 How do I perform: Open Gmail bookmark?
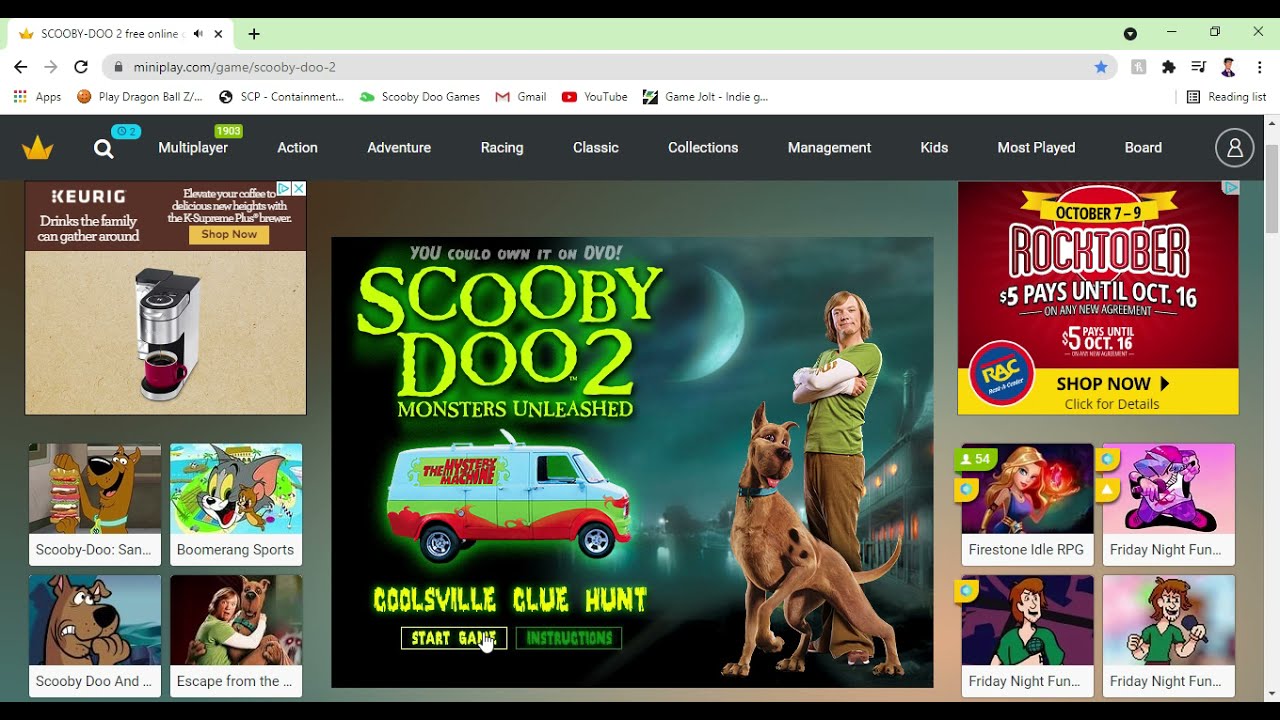(520, 97)
